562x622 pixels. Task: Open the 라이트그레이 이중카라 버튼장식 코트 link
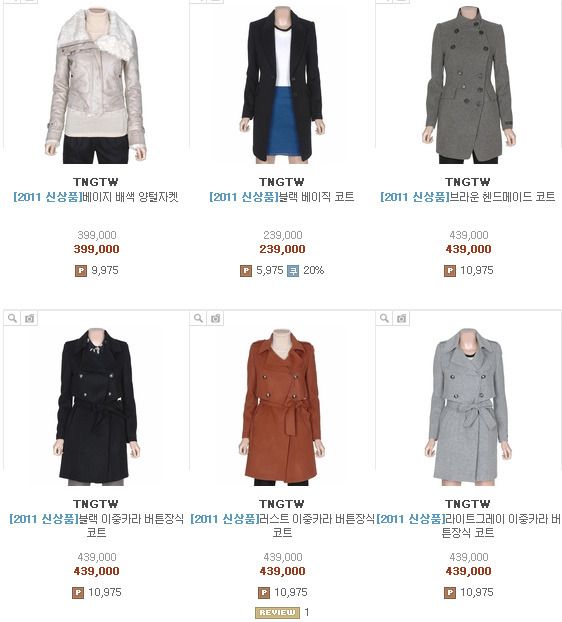click(x=468, y=525)
